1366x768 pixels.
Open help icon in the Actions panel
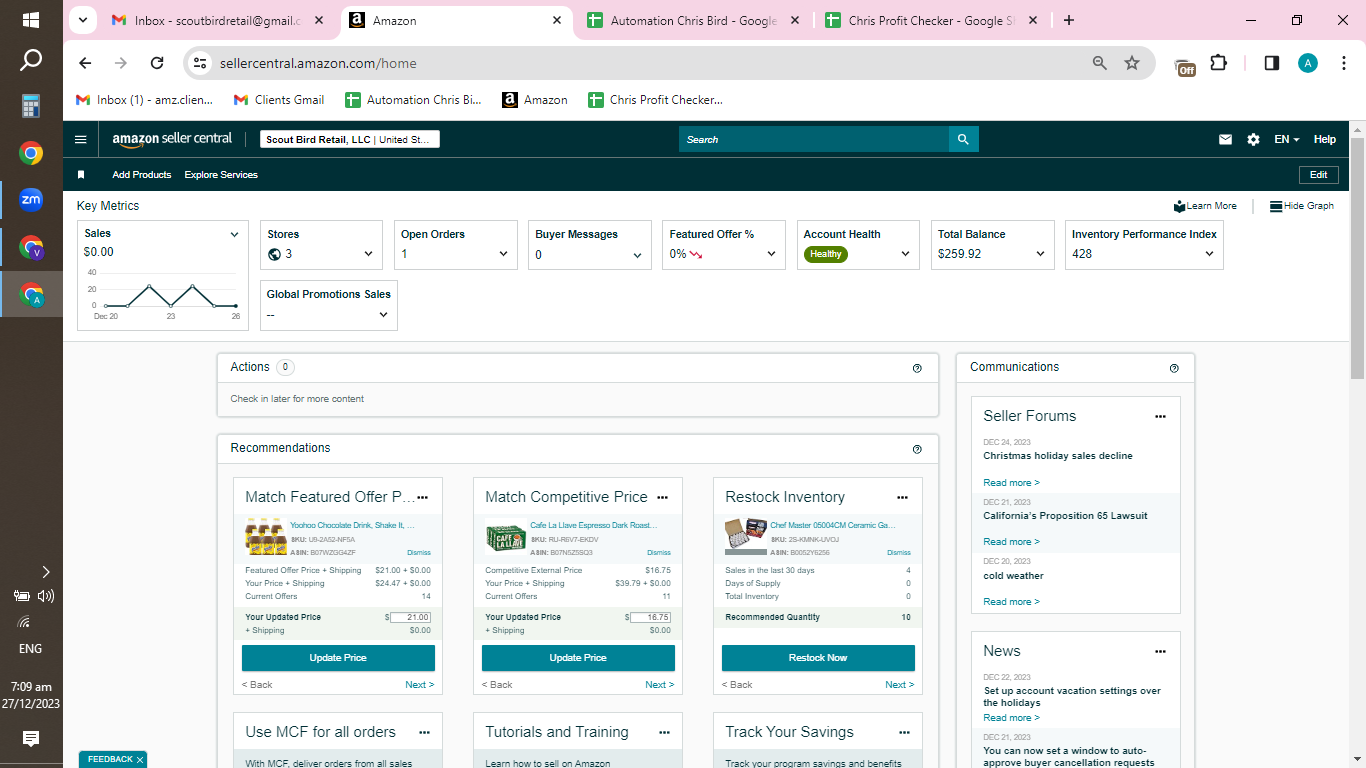click(x=917, y=368)
